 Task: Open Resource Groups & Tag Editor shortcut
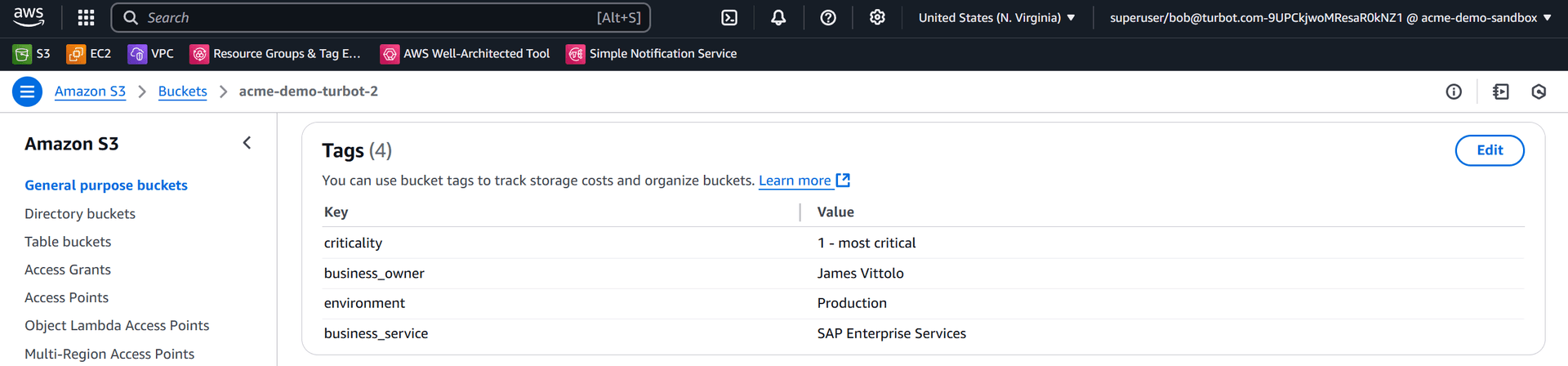275,54
